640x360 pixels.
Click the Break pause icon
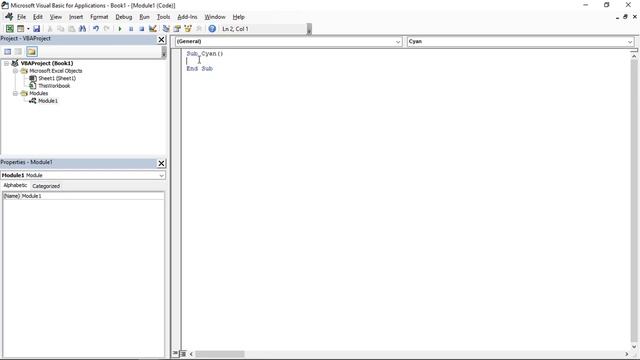(x=131, y=29)
